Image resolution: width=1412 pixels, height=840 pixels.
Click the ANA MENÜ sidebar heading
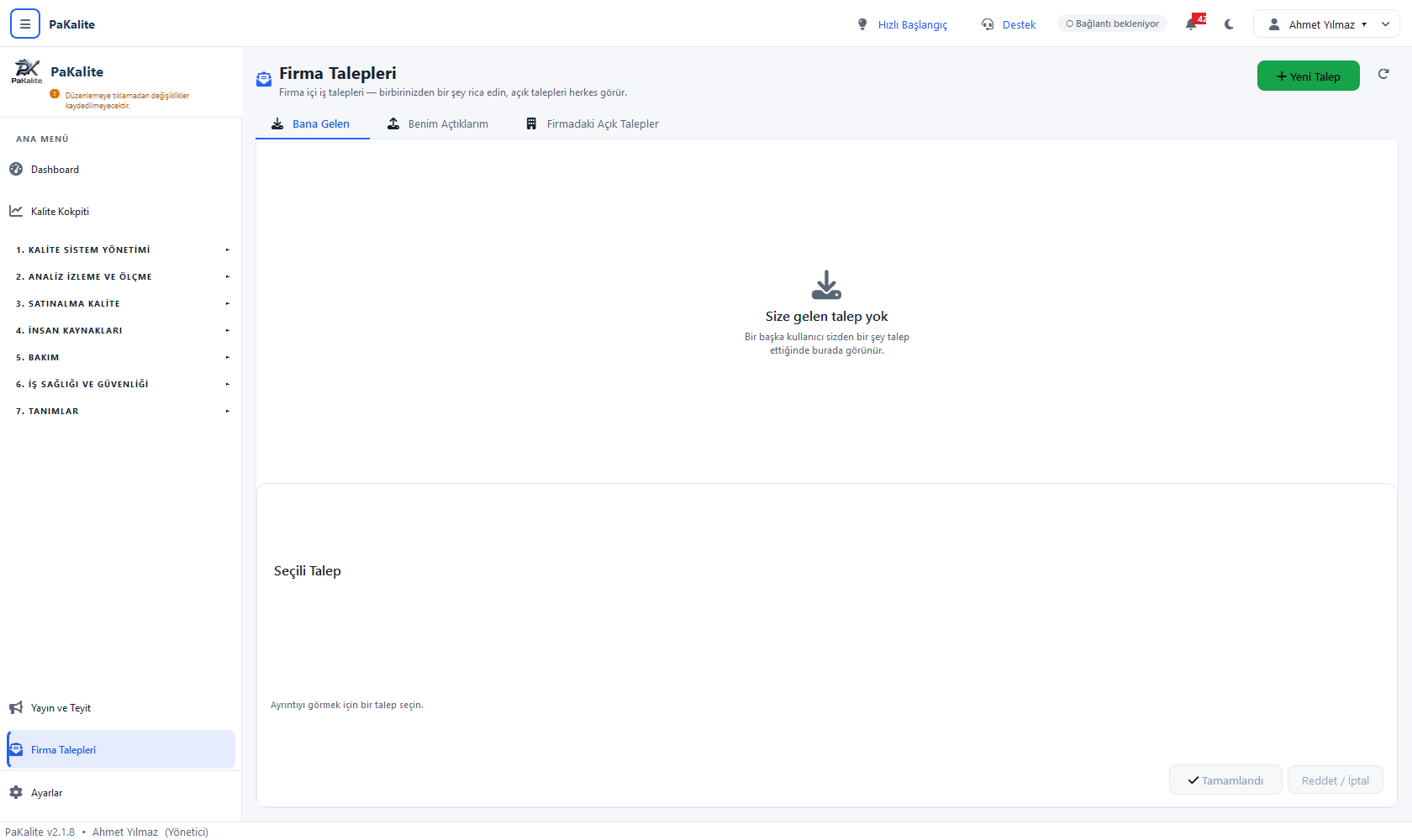42,139
